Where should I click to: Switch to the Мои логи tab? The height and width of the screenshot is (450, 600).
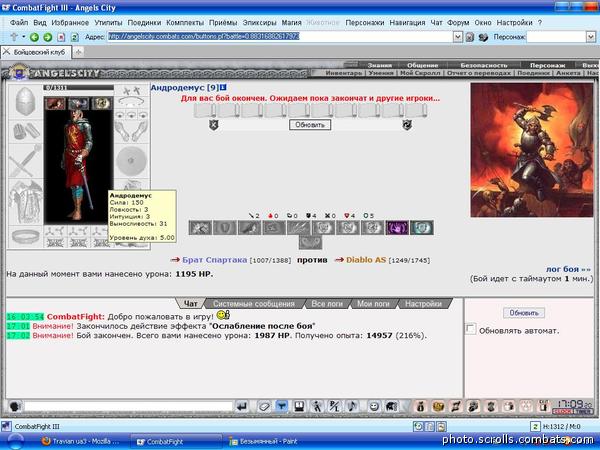(373, 304)
